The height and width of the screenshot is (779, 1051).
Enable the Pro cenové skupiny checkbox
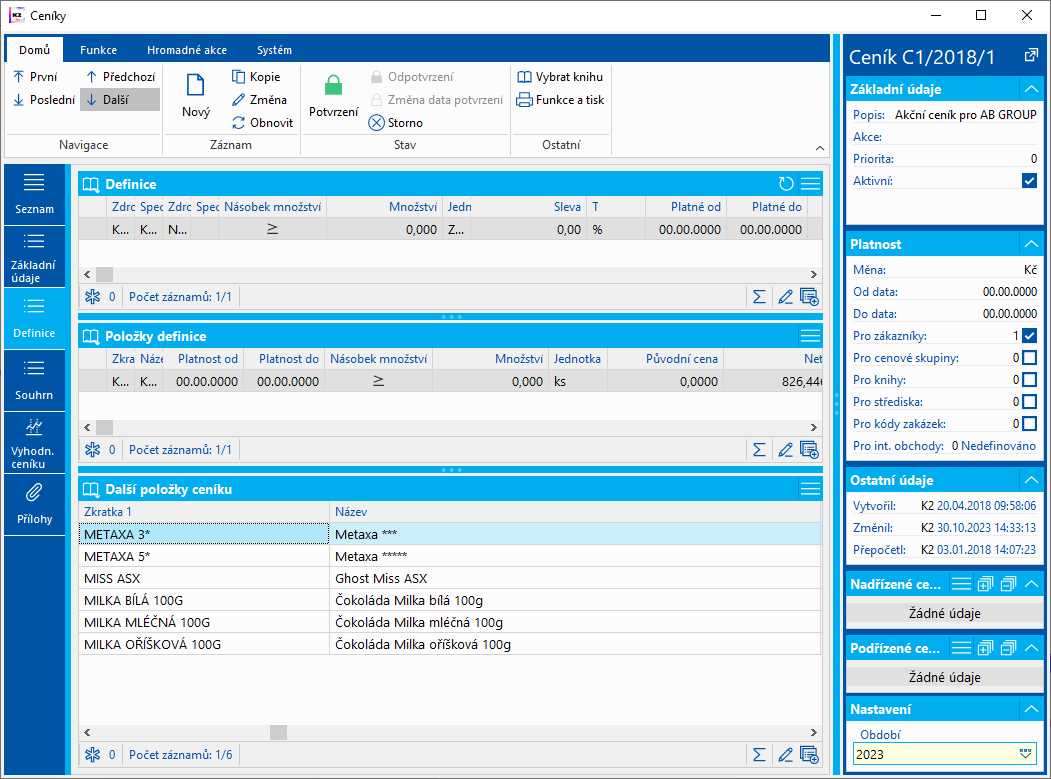click(1030, 358)
